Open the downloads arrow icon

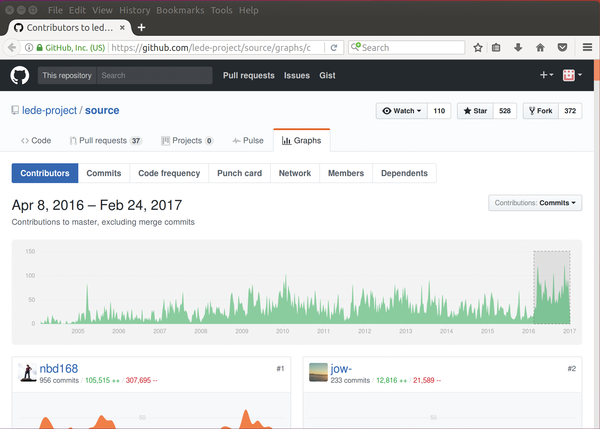pos(518,48)
